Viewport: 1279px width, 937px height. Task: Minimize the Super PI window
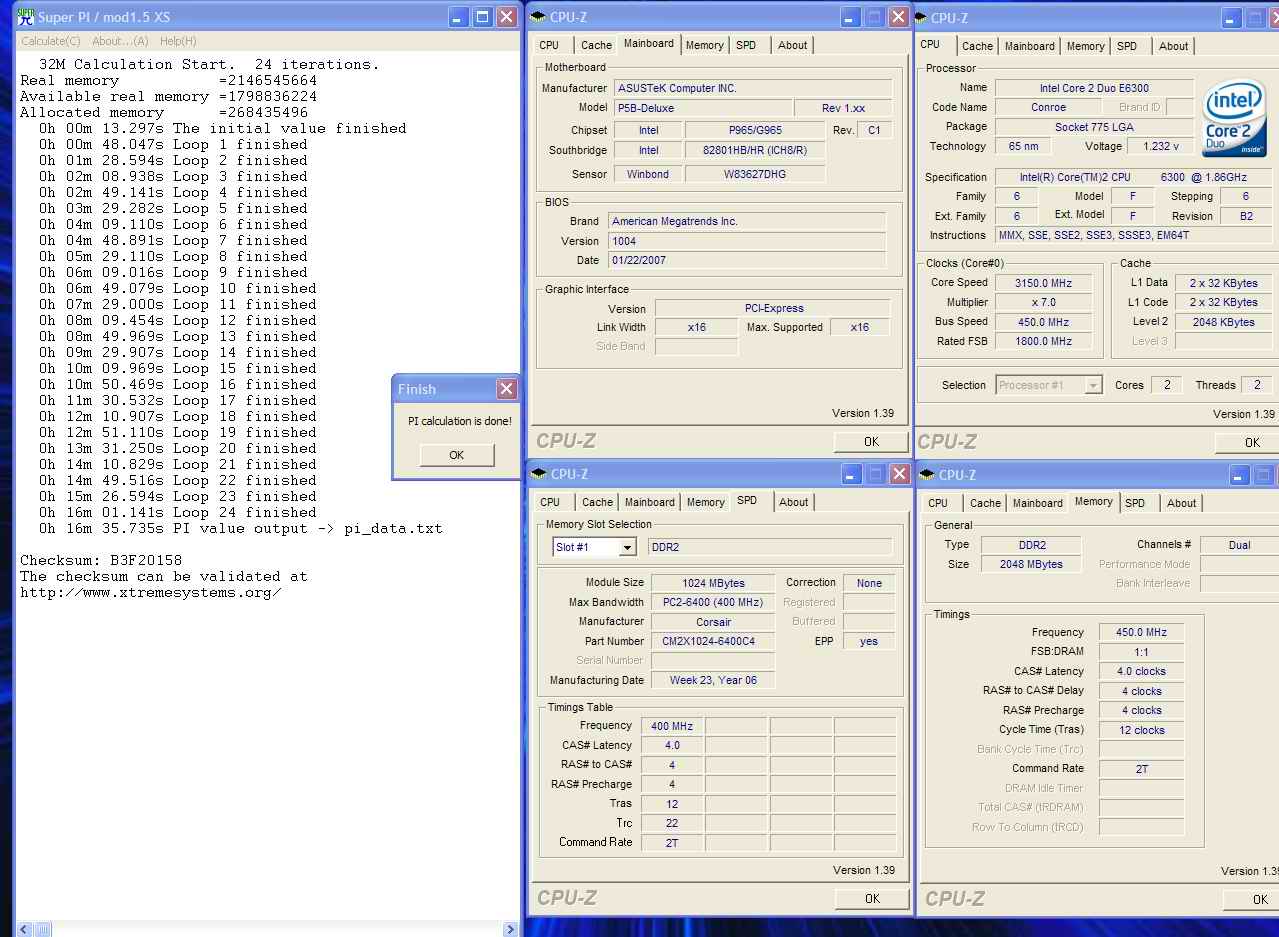(x=459, y=17)
